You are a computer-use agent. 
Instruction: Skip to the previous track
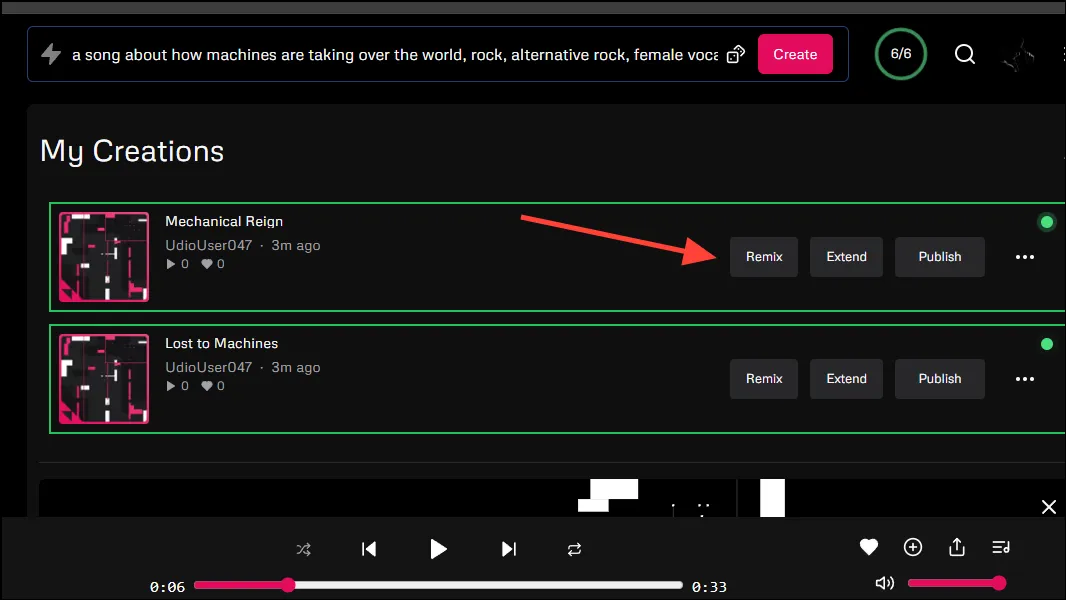(x=369, y=549)
